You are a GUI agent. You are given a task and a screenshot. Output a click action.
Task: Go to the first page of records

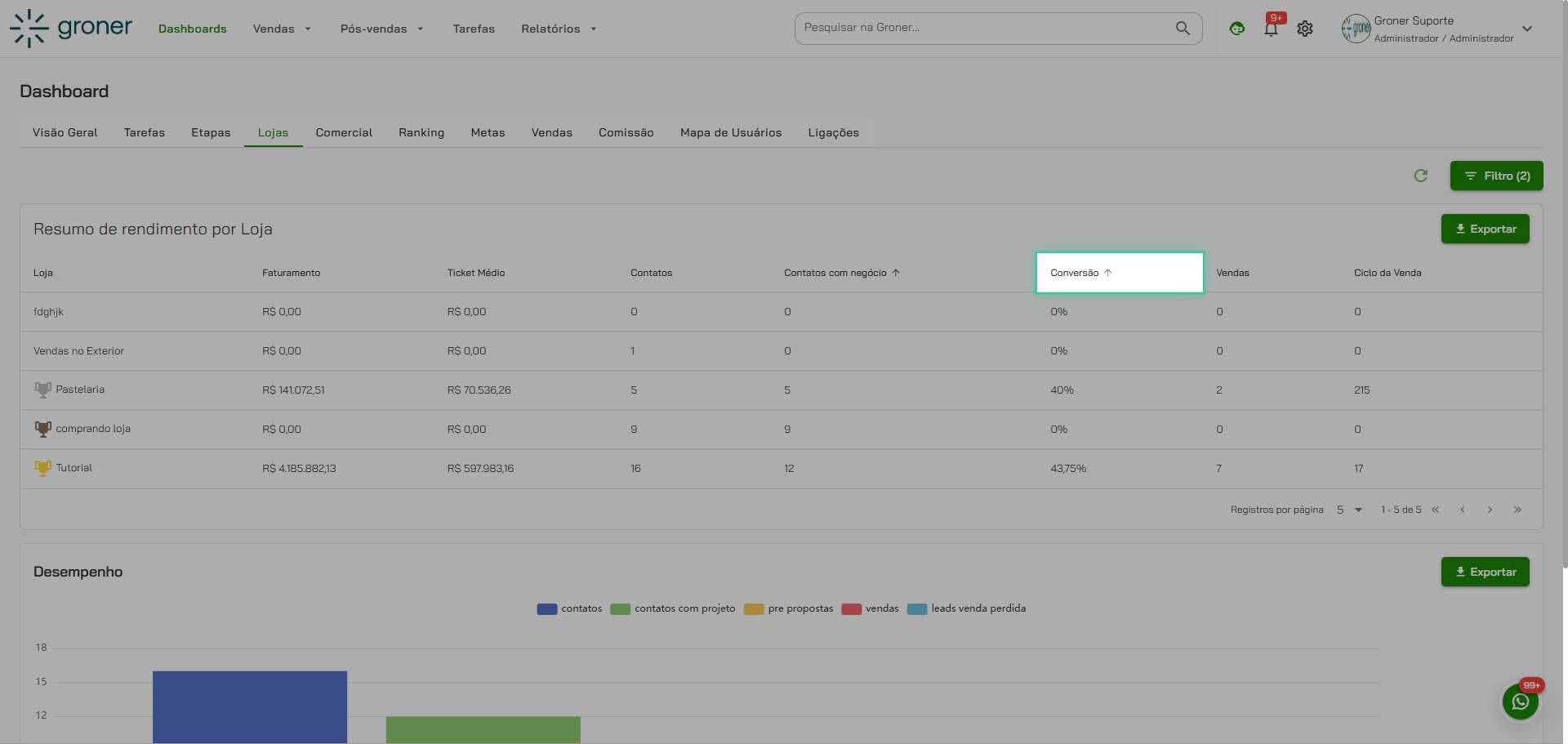[1436, 510]
